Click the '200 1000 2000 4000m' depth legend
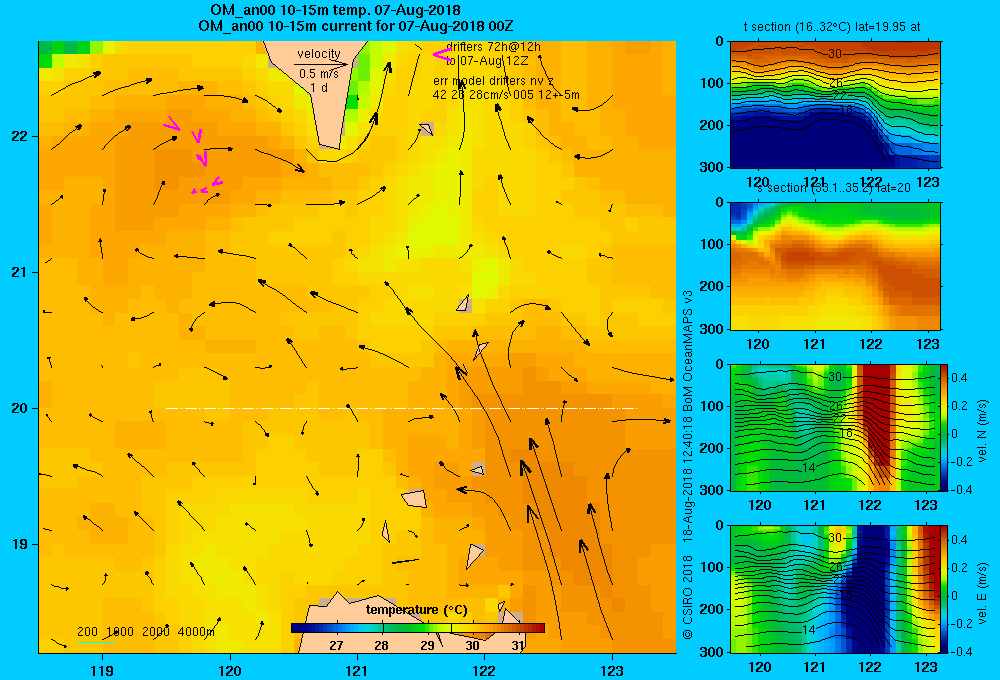 click(146, 632)
